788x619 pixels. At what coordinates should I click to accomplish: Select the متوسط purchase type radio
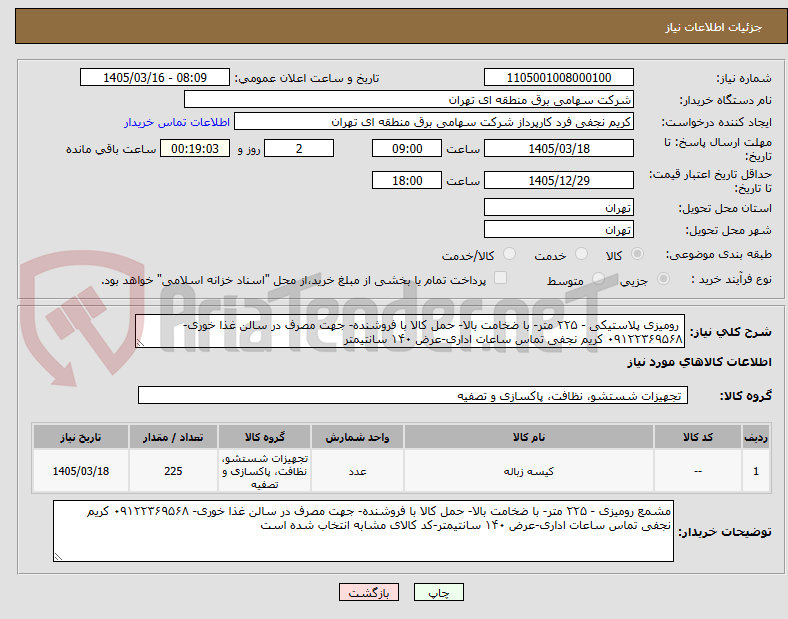pos(598,279)
